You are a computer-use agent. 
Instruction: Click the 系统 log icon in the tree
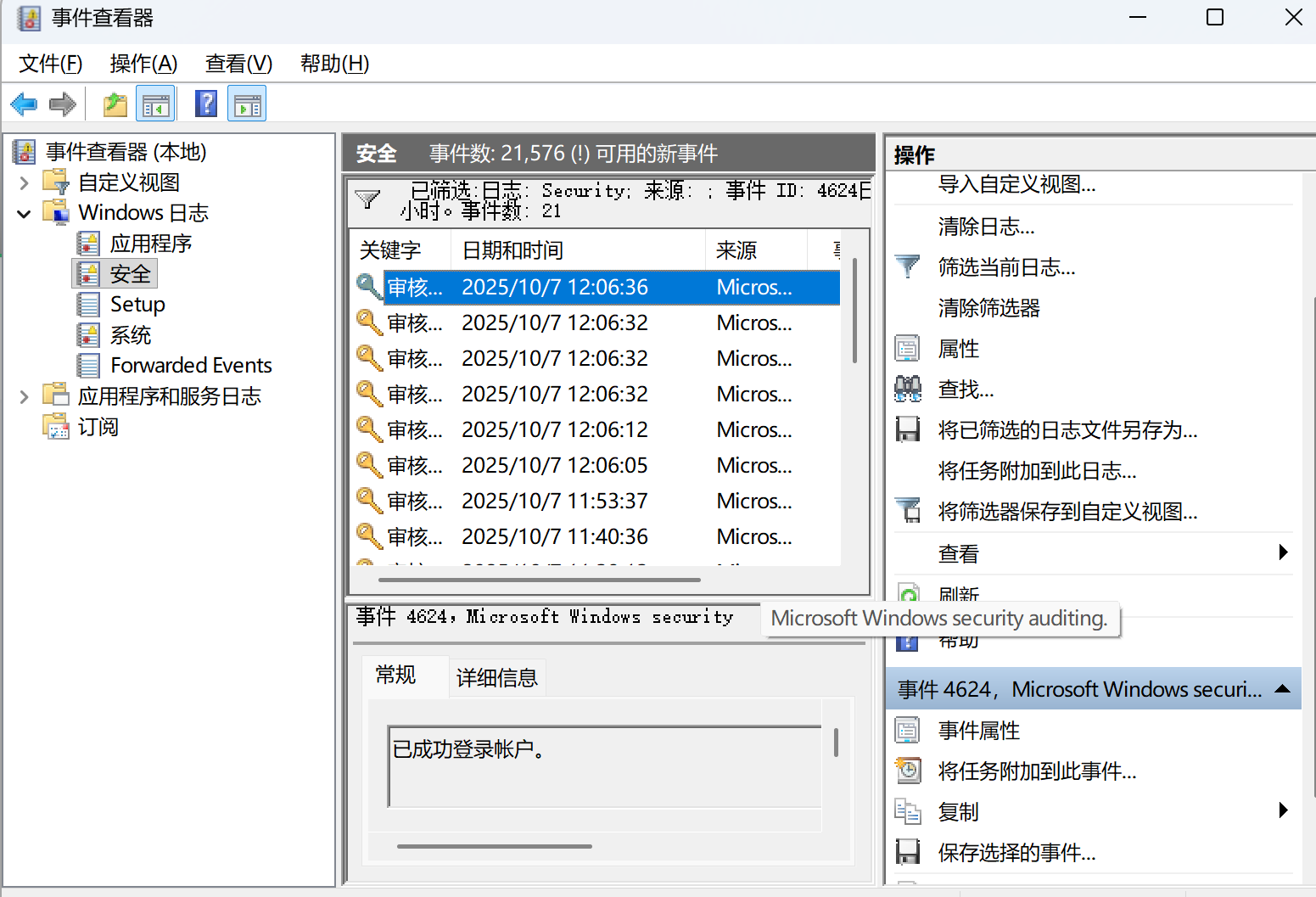point(88,335)
